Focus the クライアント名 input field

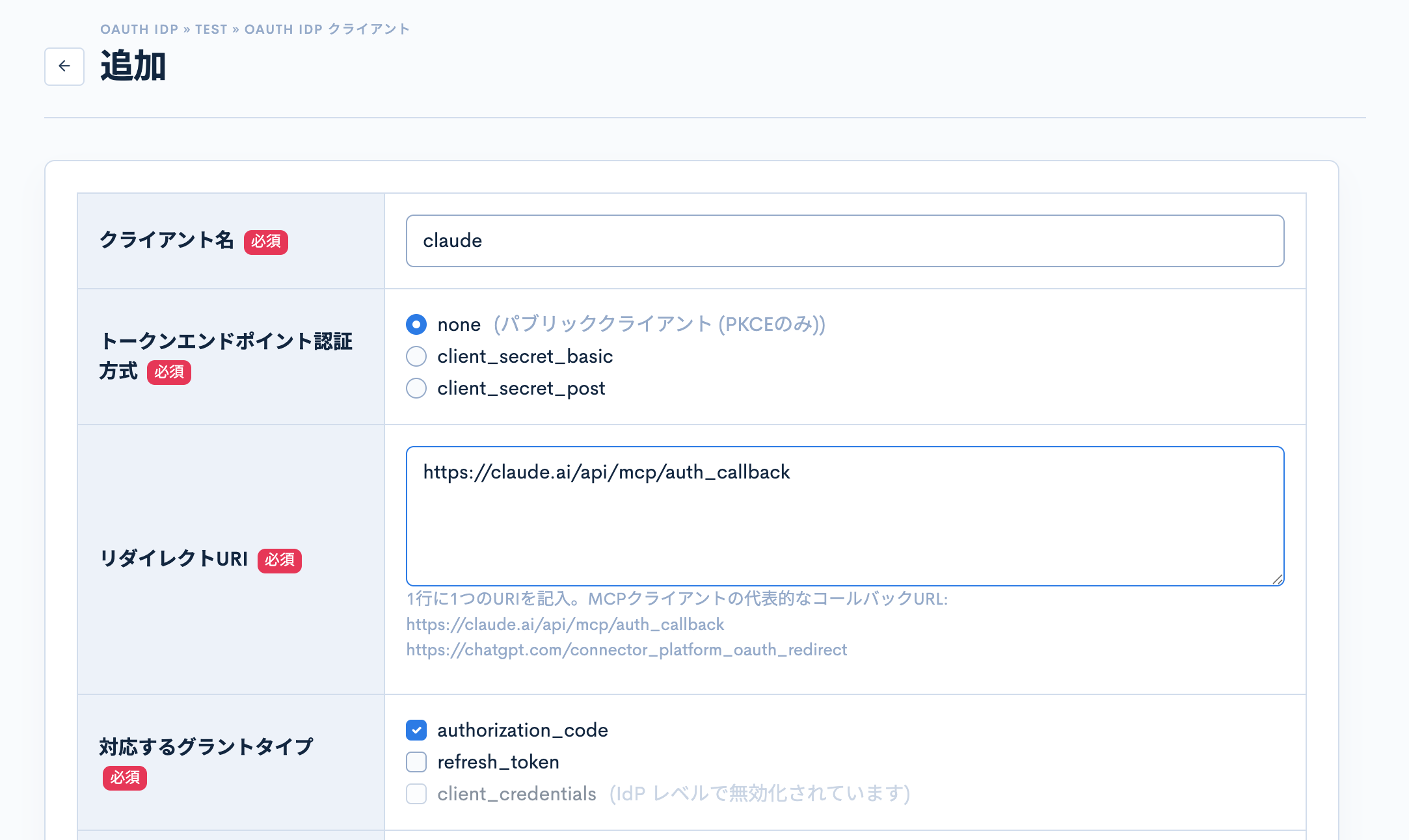(845, 241)
